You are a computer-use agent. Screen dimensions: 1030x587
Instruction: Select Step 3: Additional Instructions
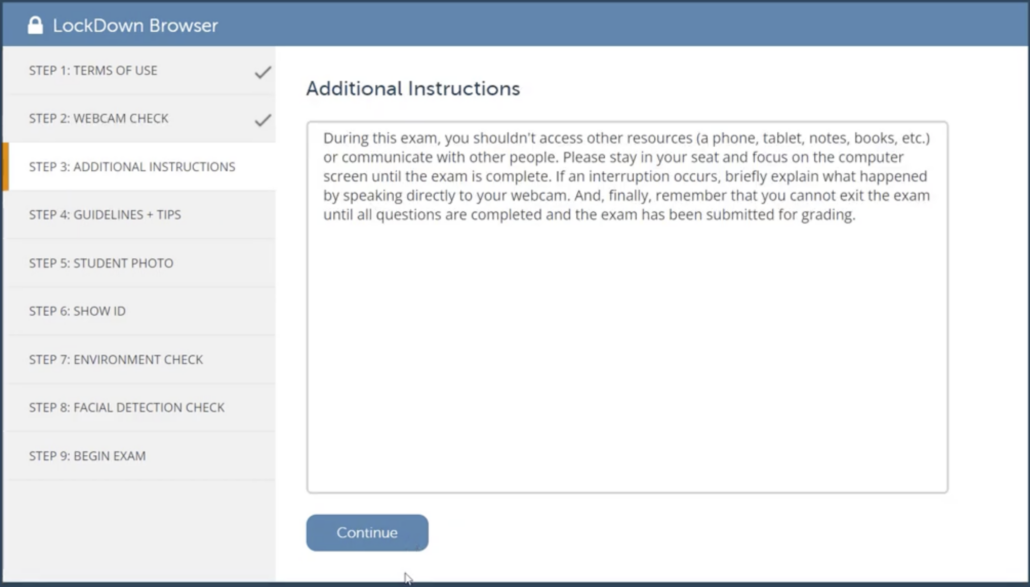(x=139, y=167)
